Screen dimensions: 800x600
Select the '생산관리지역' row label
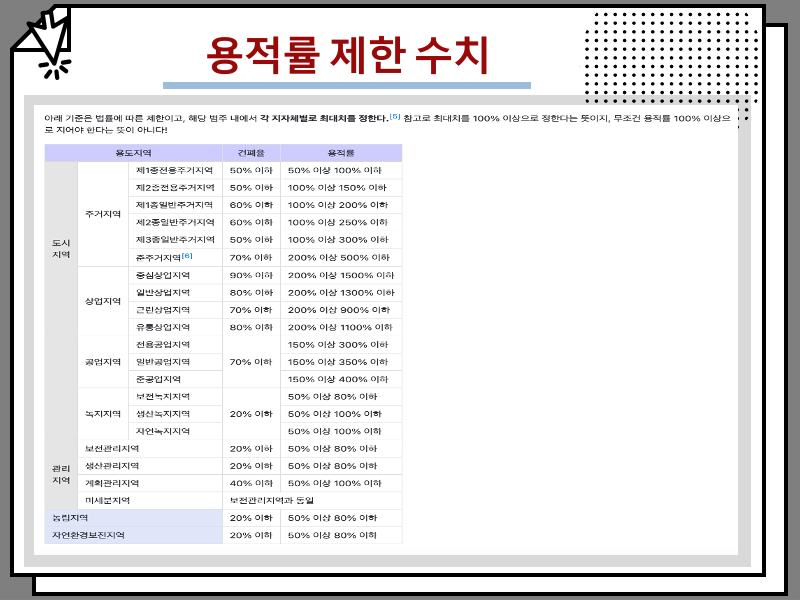point(112,466)
